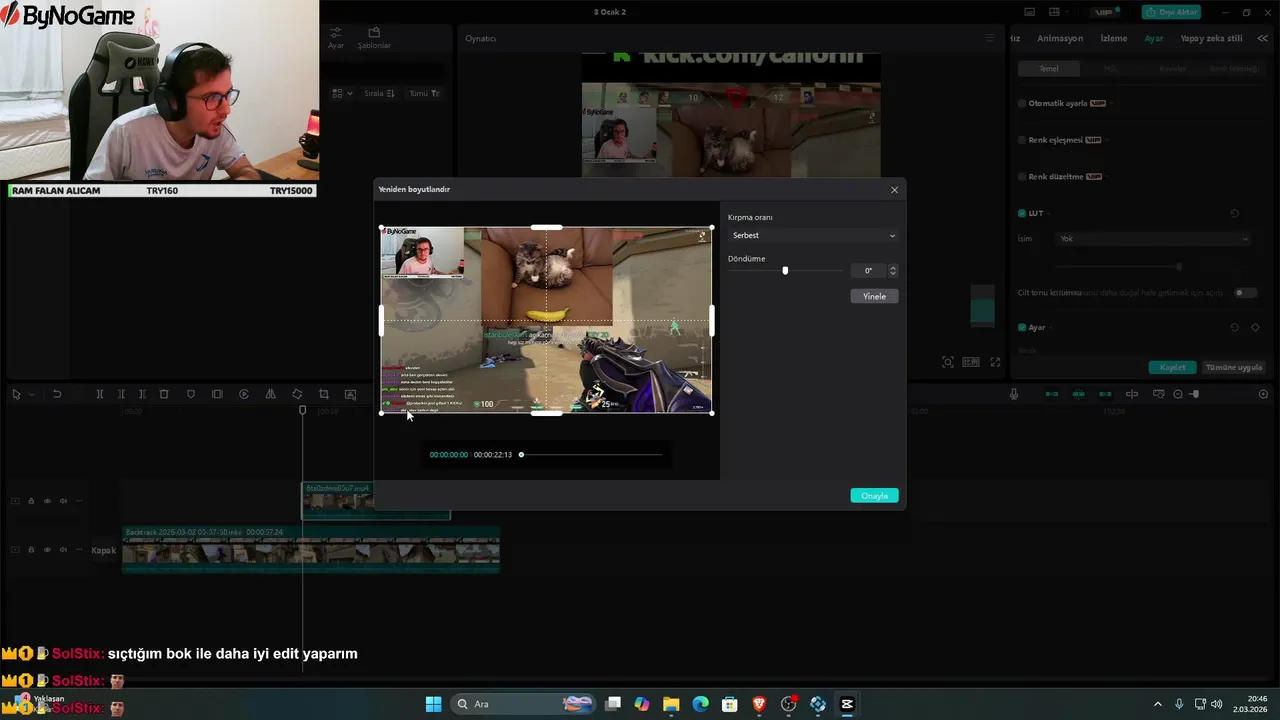Open the Yapay zeka stili tab

[1212, 38]
